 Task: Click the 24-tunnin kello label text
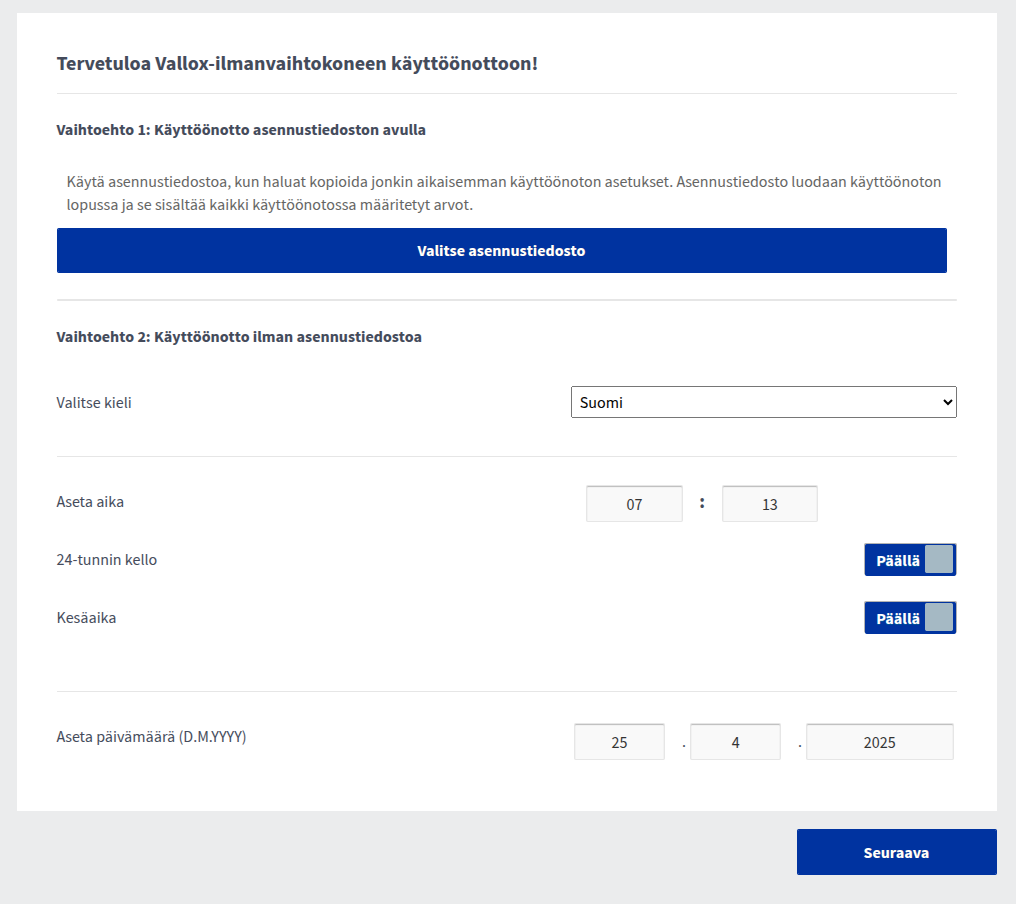[106, 560]
